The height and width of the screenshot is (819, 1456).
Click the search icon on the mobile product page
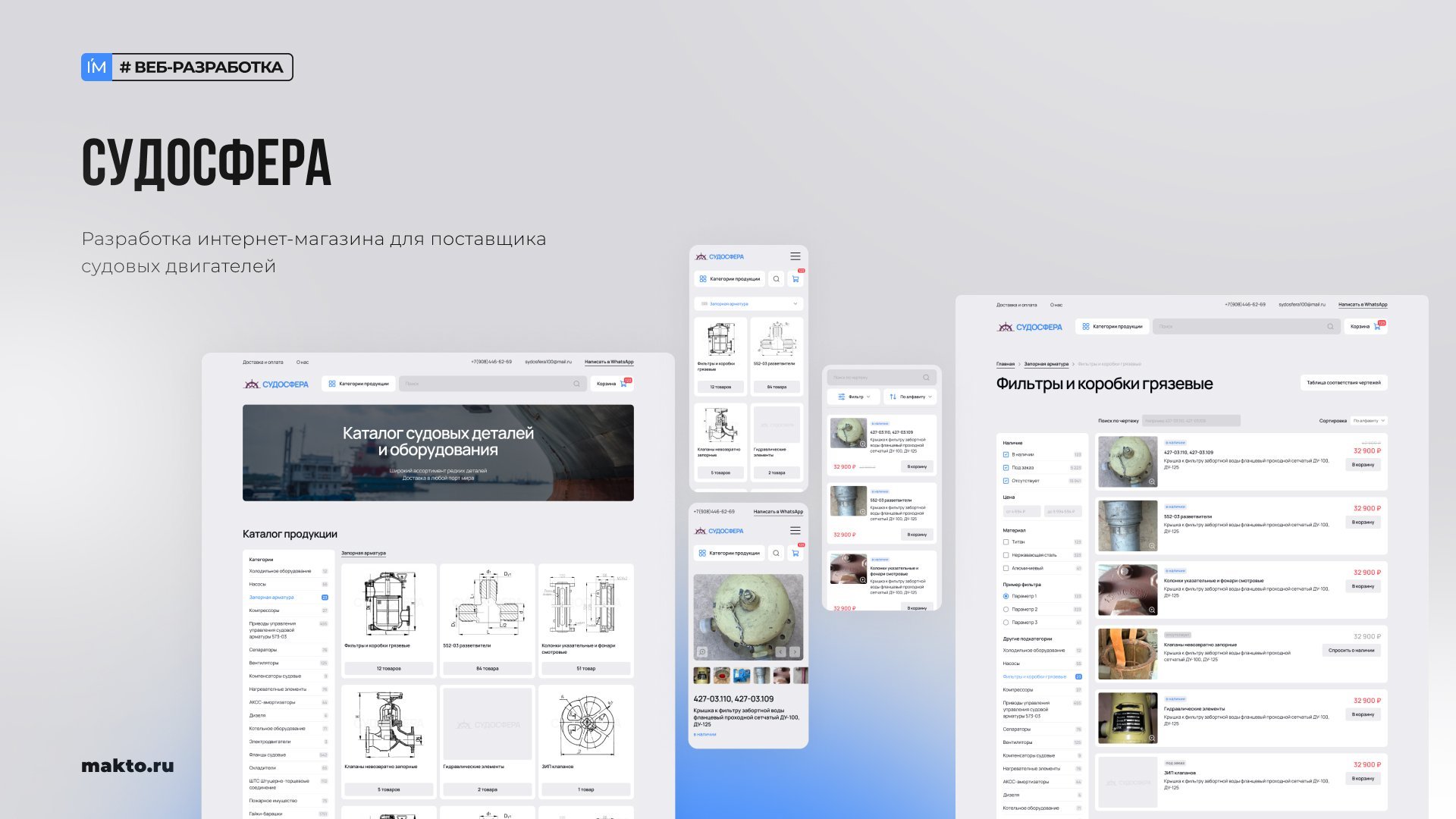pos(776,554)
